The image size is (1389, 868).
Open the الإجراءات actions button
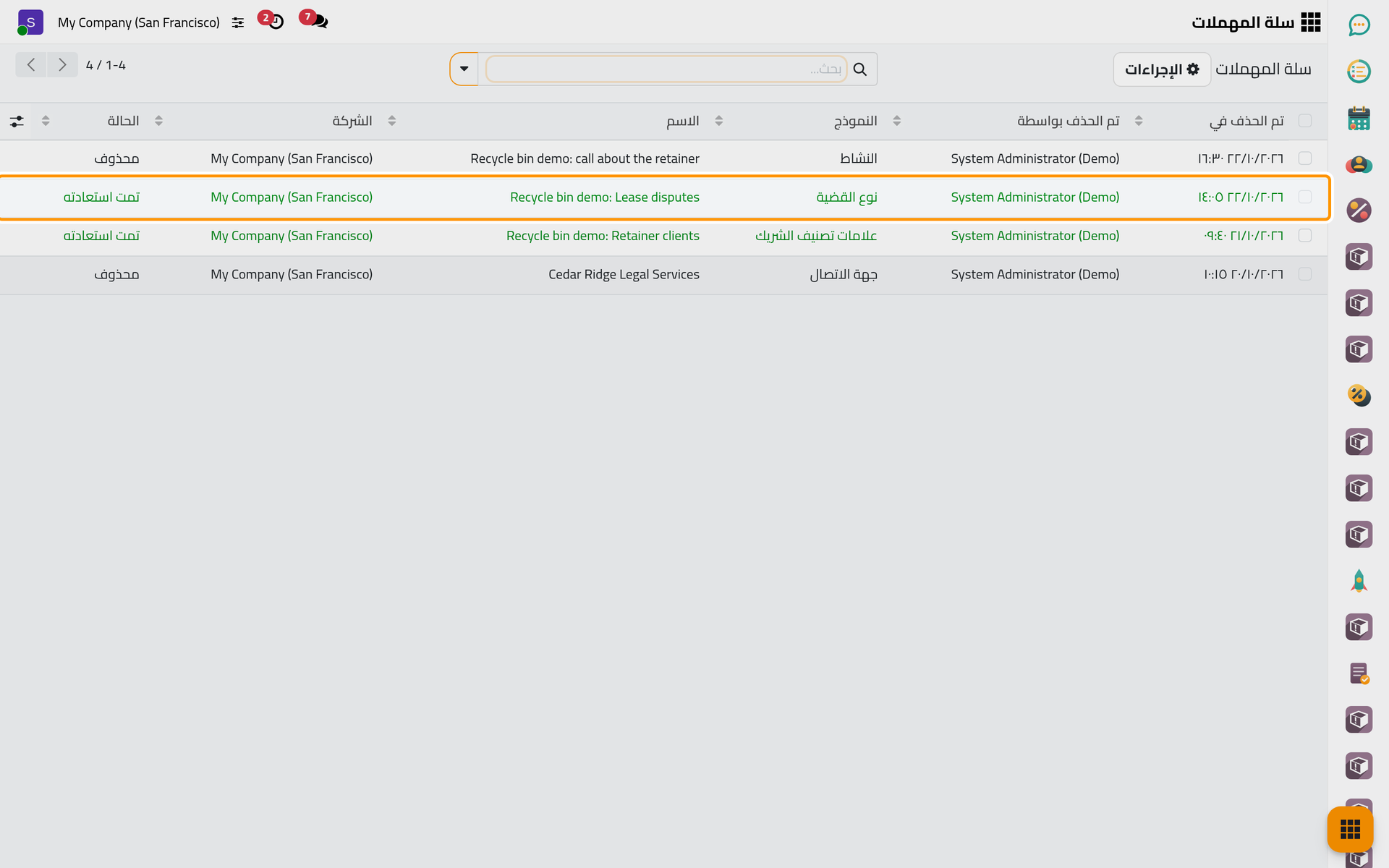[x=1162, y=69]
